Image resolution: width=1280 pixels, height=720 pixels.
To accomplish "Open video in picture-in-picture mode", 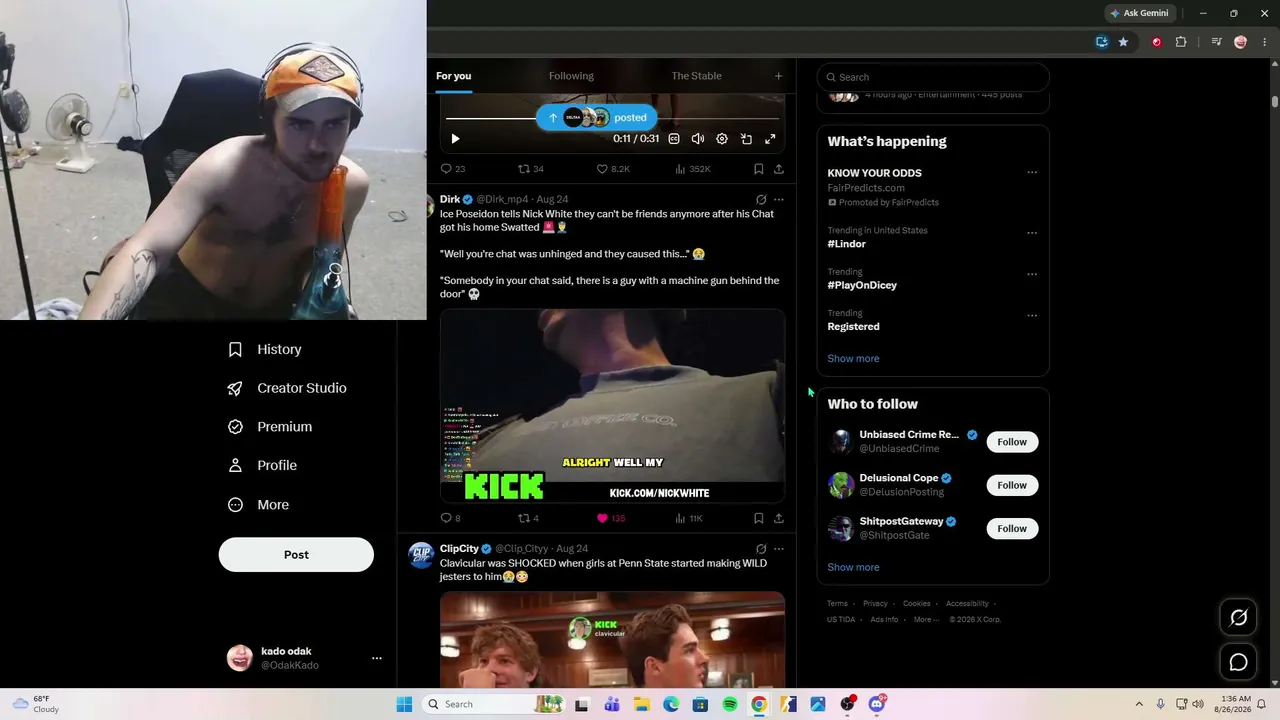I will 746,139.
